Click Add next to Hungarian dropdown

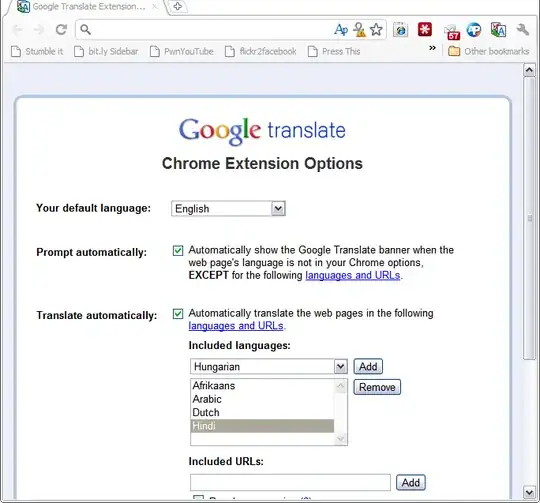(368, 366)
